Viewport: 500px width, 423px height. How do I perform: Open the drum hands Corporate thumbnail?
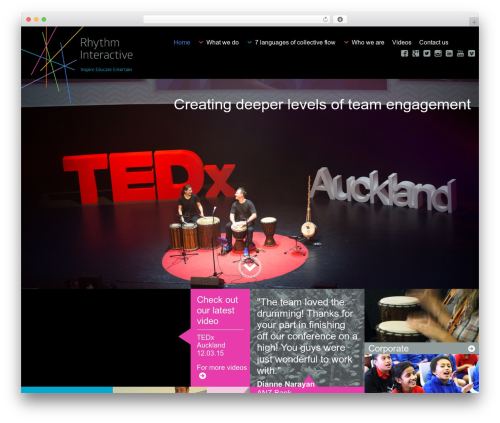(422, 315)
